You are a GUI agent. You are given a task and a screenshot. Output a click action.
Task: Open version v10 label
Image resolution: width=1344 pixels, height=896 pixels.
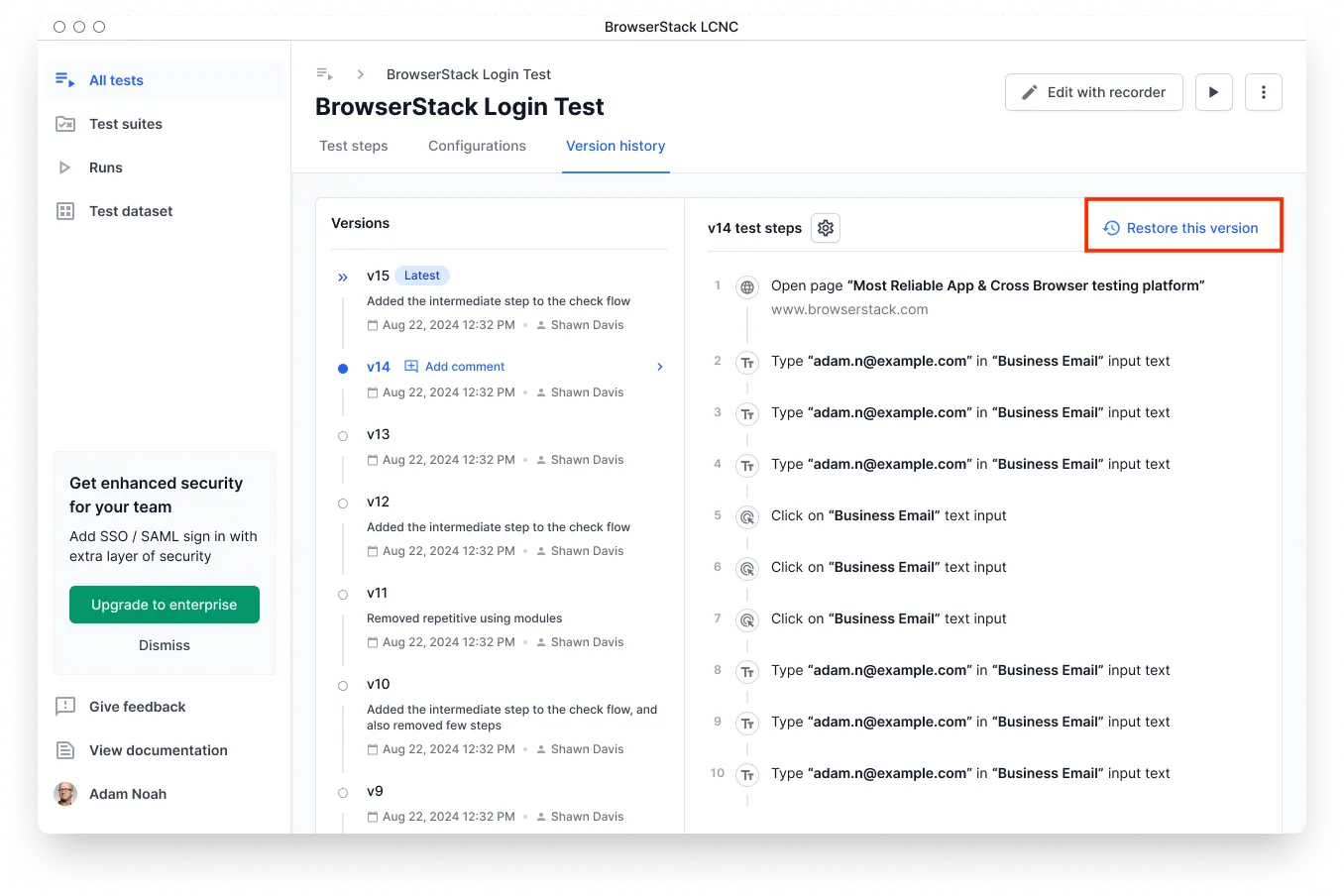(x=378, y=684)
